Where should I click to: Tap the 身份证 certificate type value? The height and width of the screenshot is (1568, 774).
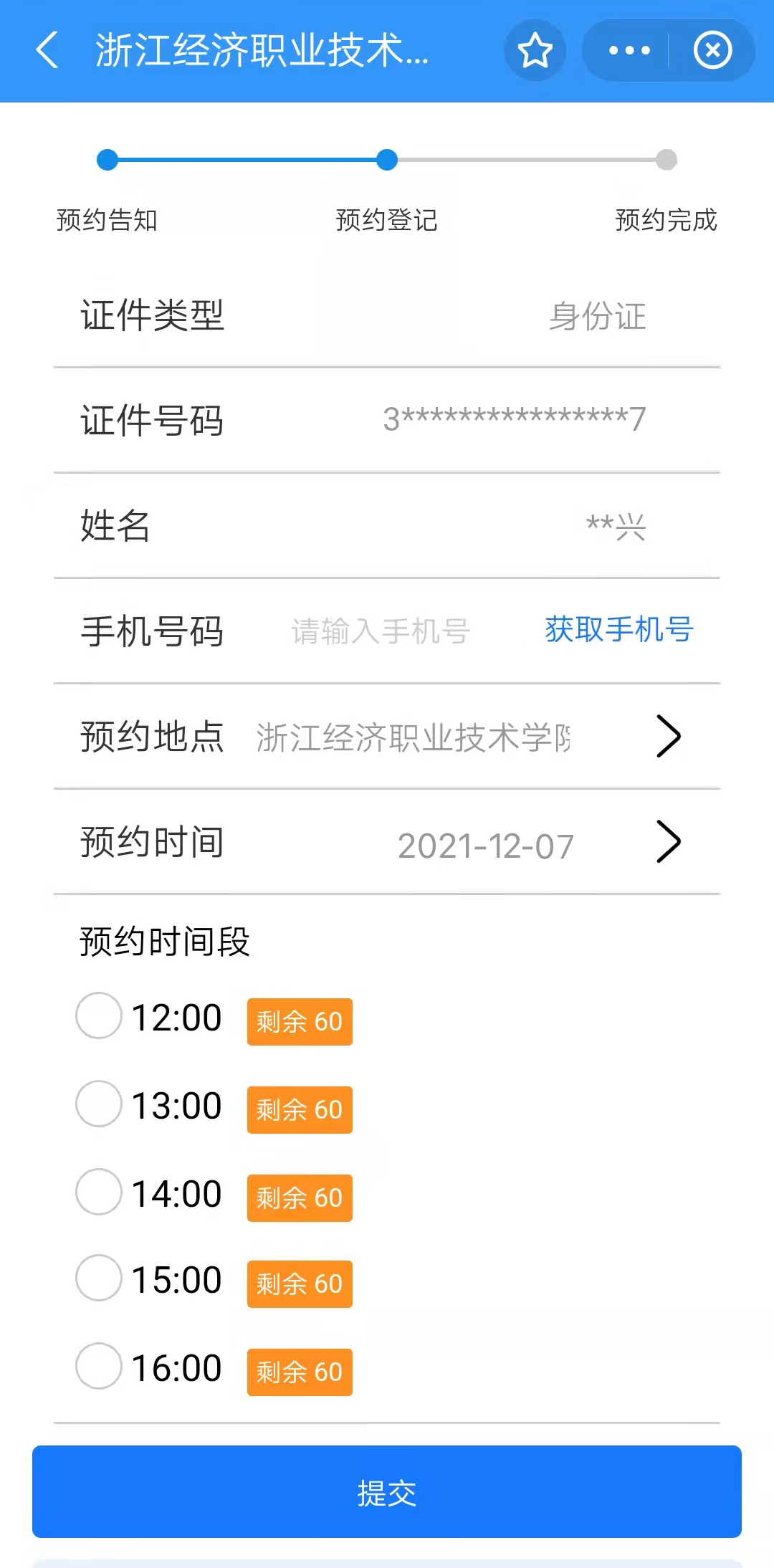coord(598,316)
